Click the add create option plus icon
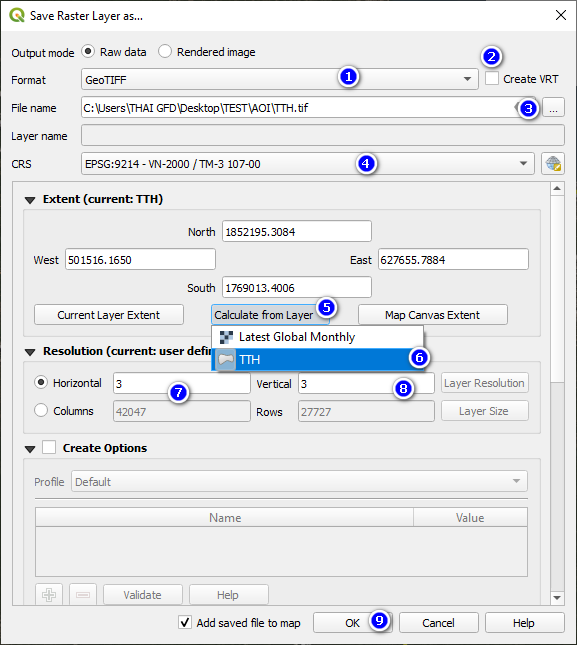 pyautogui.click(x=49, y=594)
